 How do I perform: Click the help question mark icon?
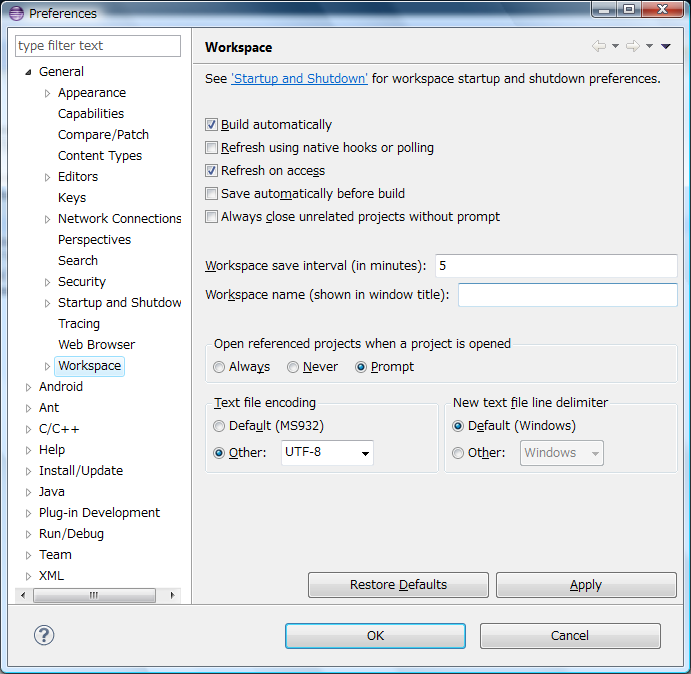pyautogui.click(x=44, y=635)
